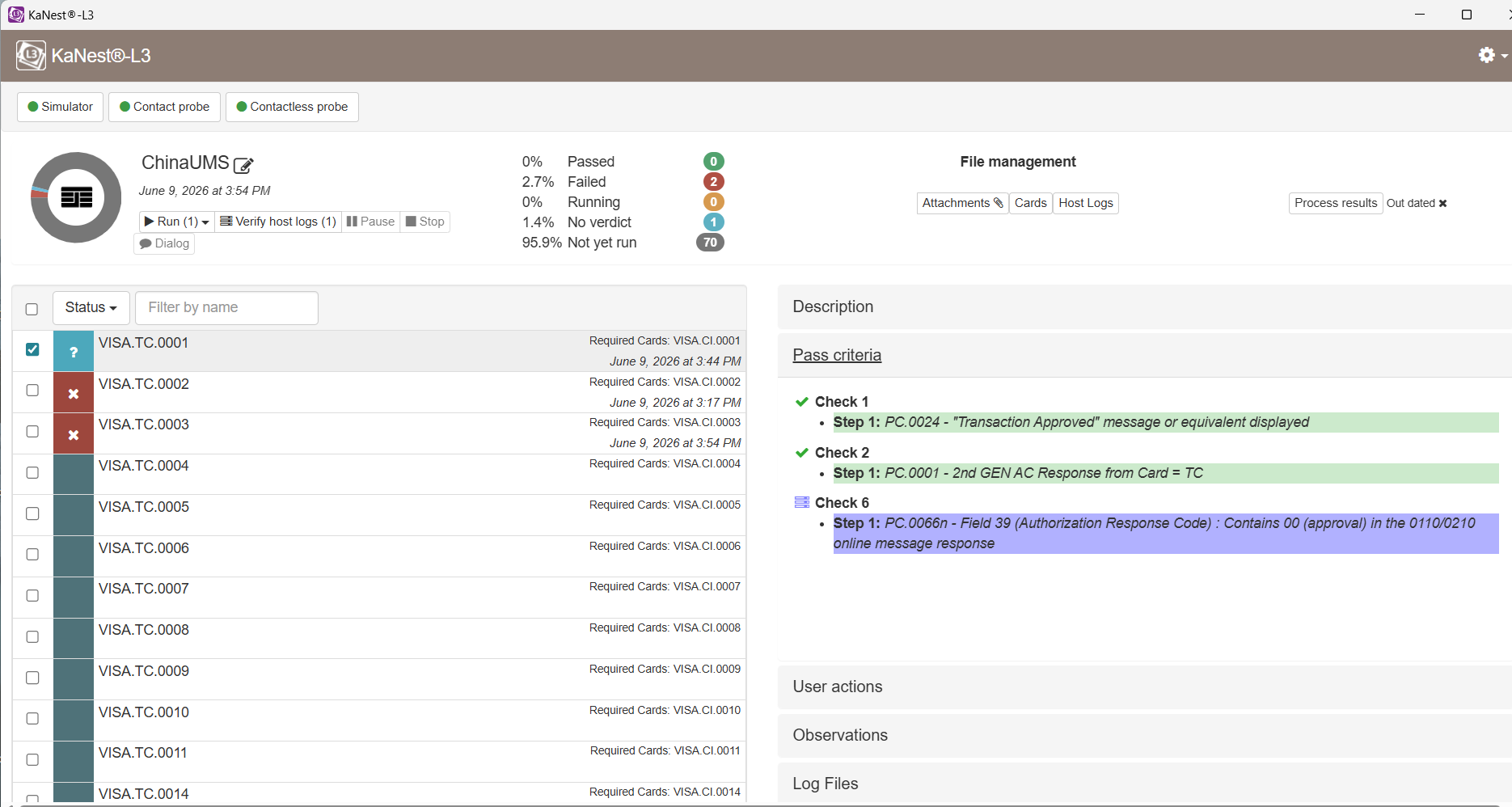The width and height of the screenshot is (1512, 807).
Task: Open the Attachments file button
Action: [x=963, y=203]
